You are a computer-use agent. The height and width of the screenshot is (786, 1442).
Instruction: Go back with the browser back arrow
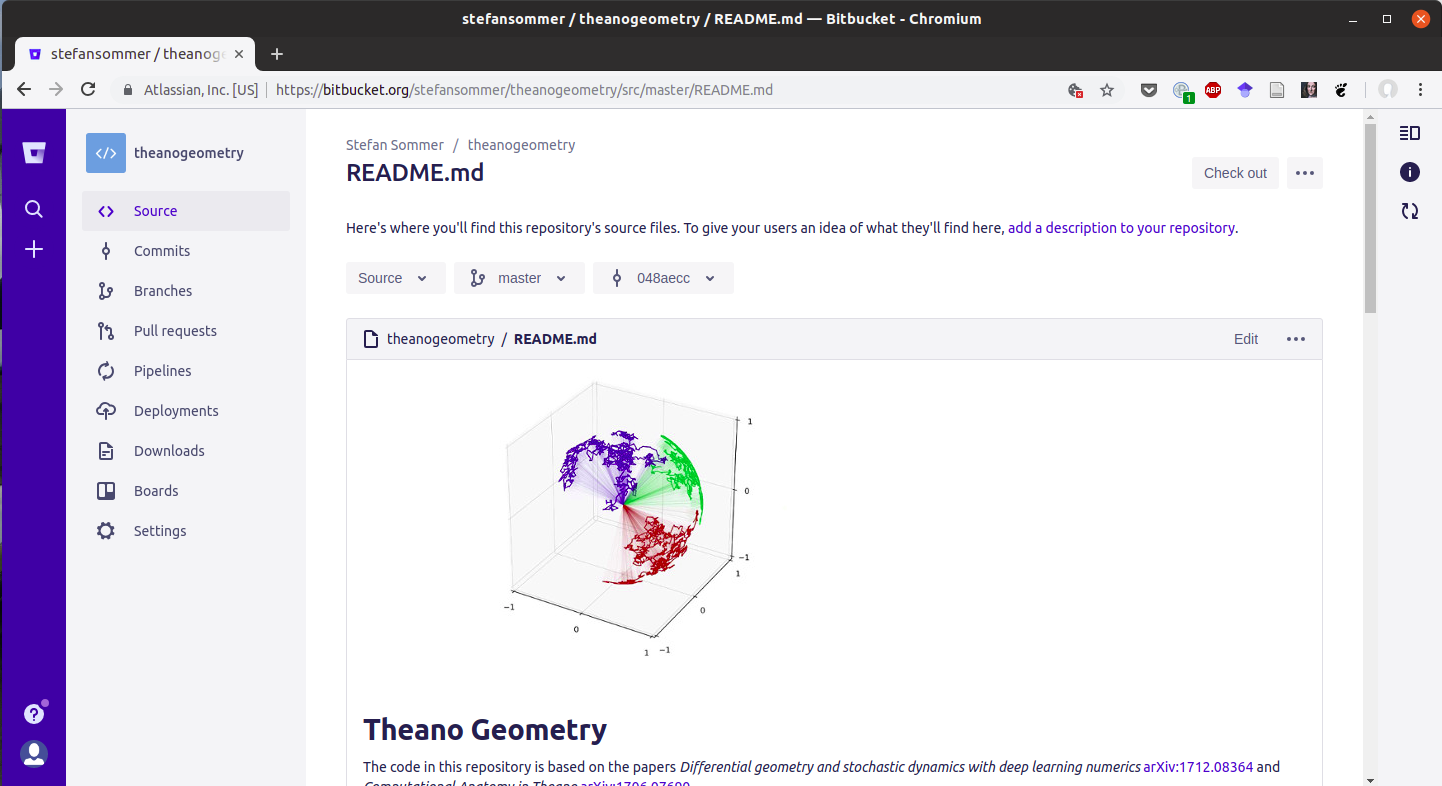(24, 90)
